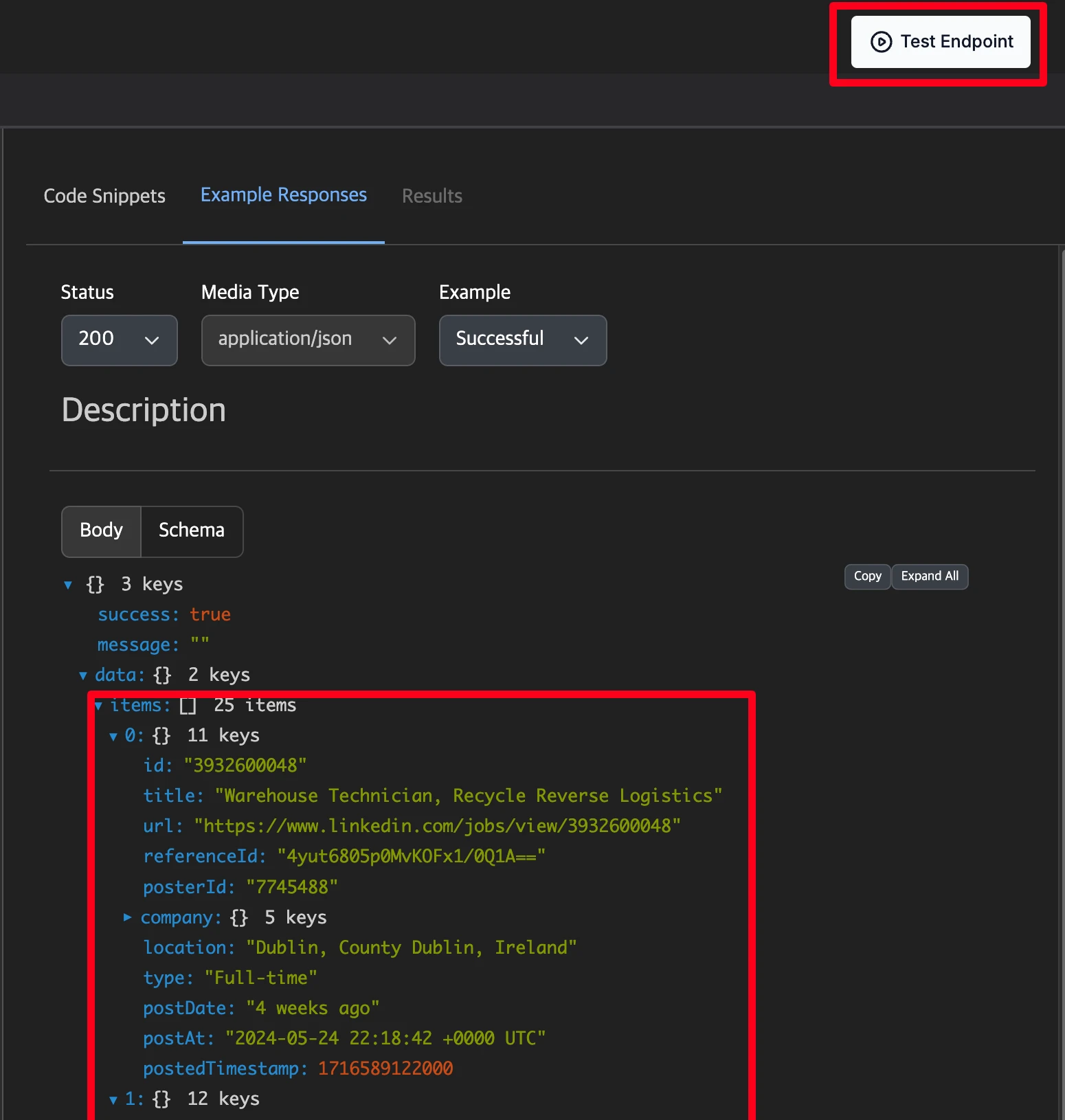Open the Example Successful dropdown
Image resolution: width=1065 pixels, height=1120 pixels.
(522, 340)
